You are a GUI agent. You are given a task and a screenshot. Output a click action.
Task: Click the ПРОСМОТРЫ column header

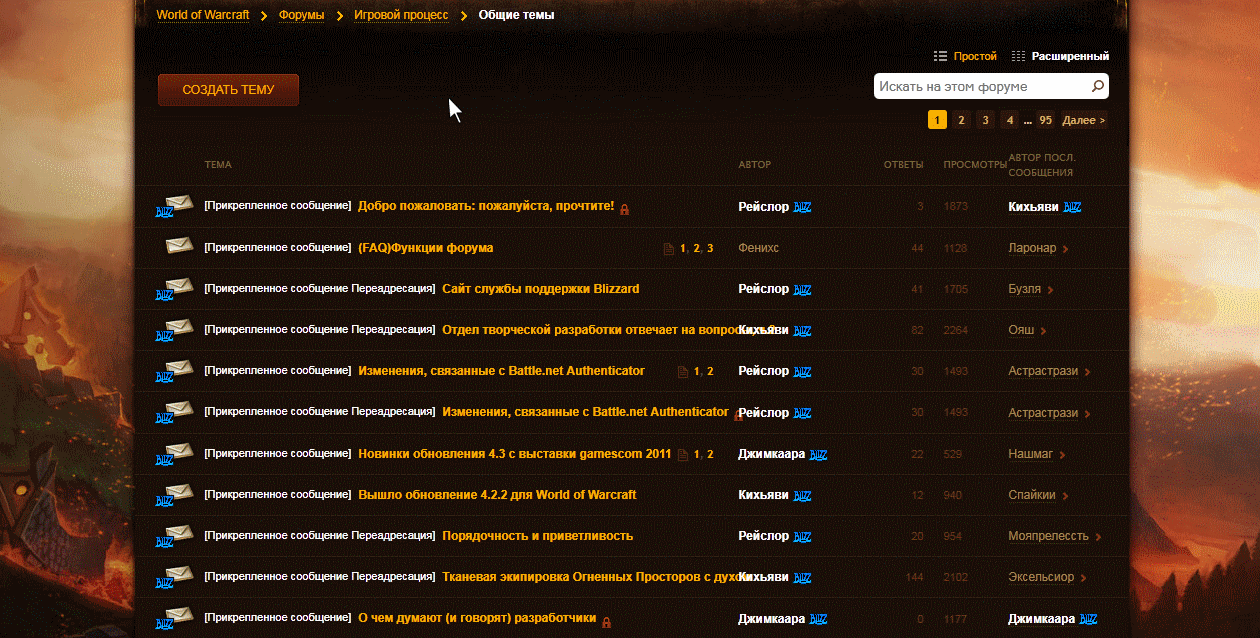tap(975, 165)
